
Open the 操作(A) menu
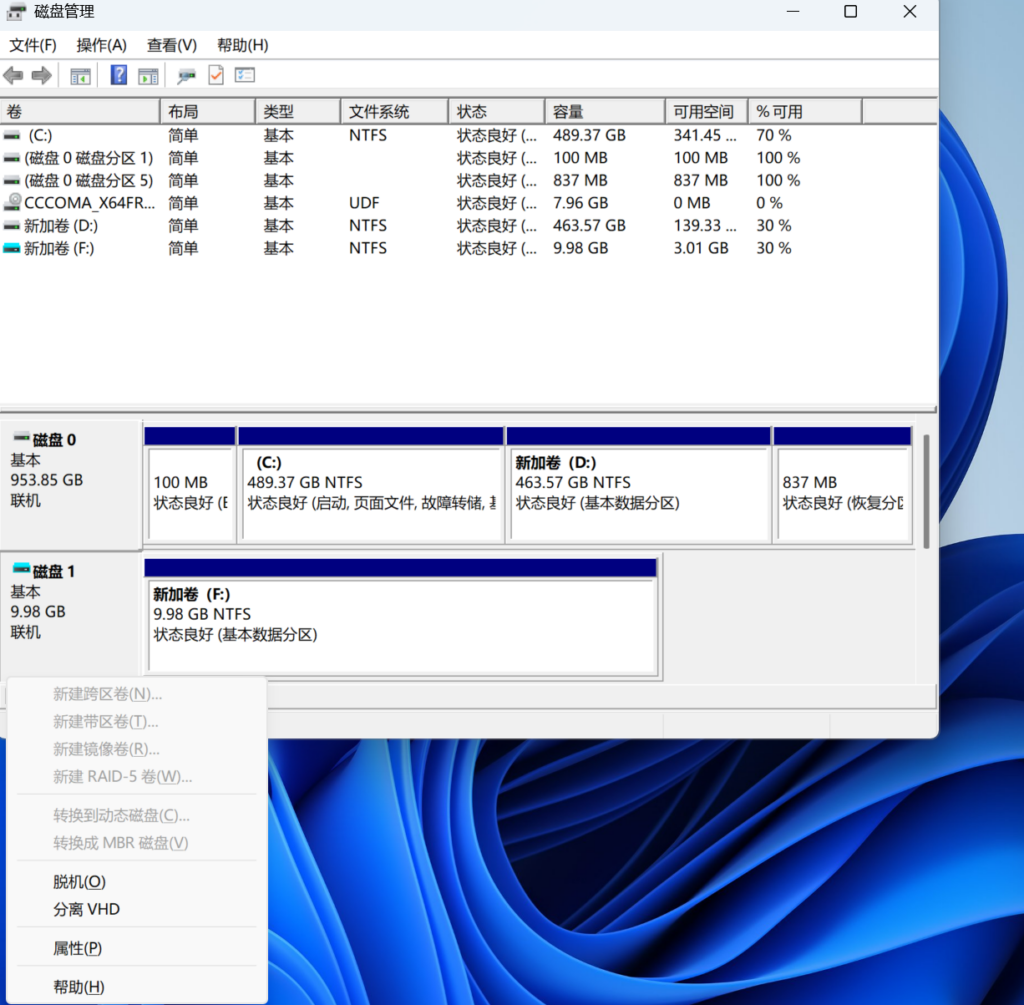101,45
